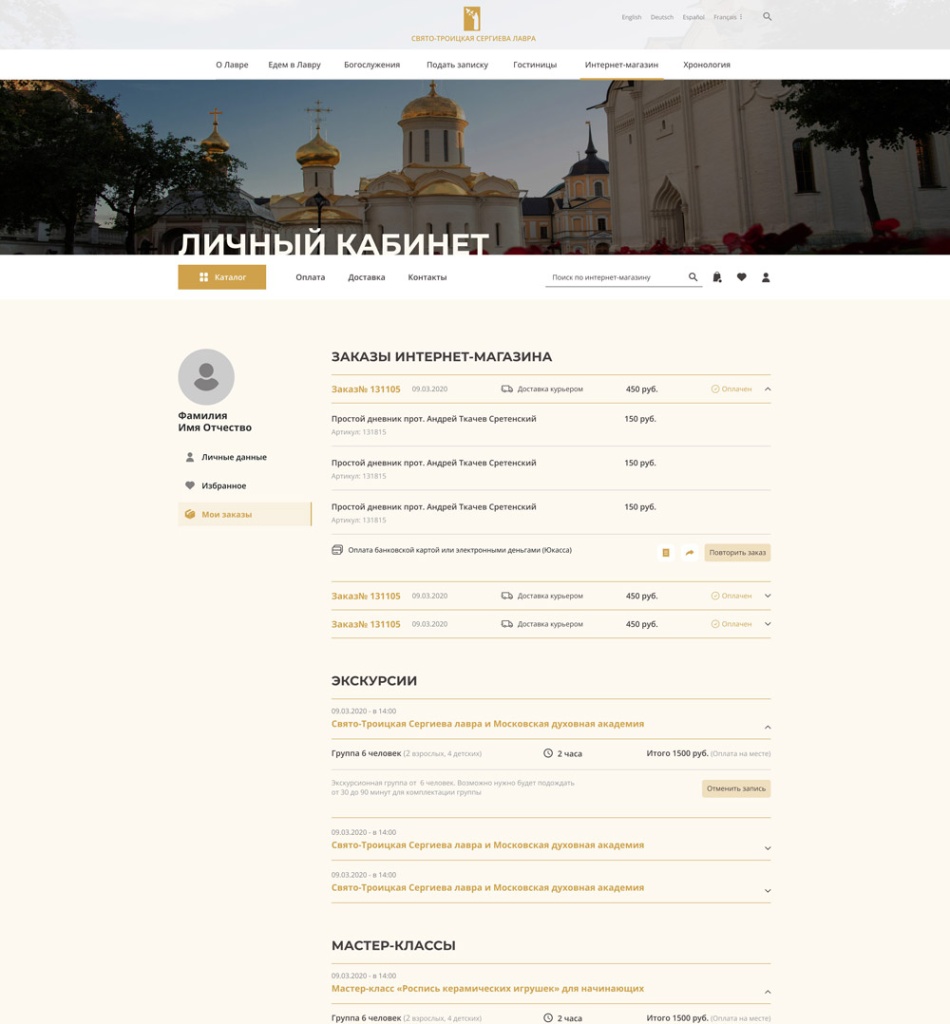Expand the second collapsed excursion entry
Image resolution: width=950 pixels, height=1024 pixels.
click(x=768, y=848)
